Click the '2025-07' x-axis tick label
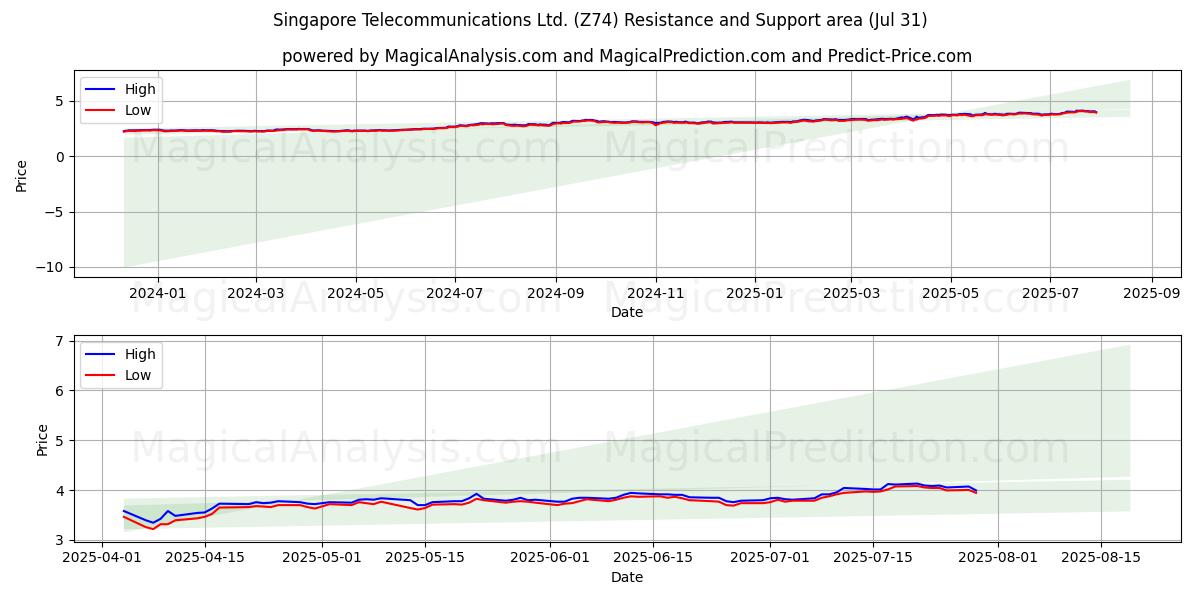The width and height of the screenshot is (1200, 600). [1050, 293]
